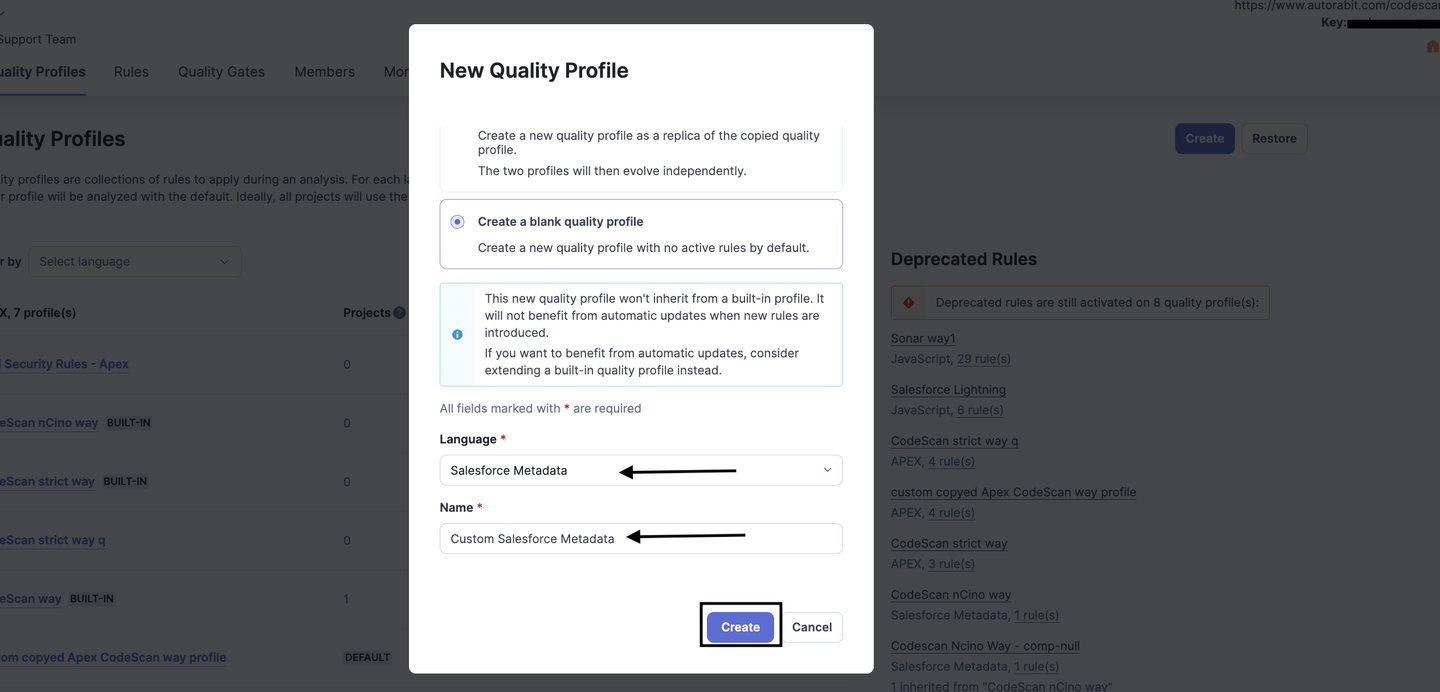Click the home icon at top right
Viewport: 1440px width, 692px height.
[x=1432, y=47]
